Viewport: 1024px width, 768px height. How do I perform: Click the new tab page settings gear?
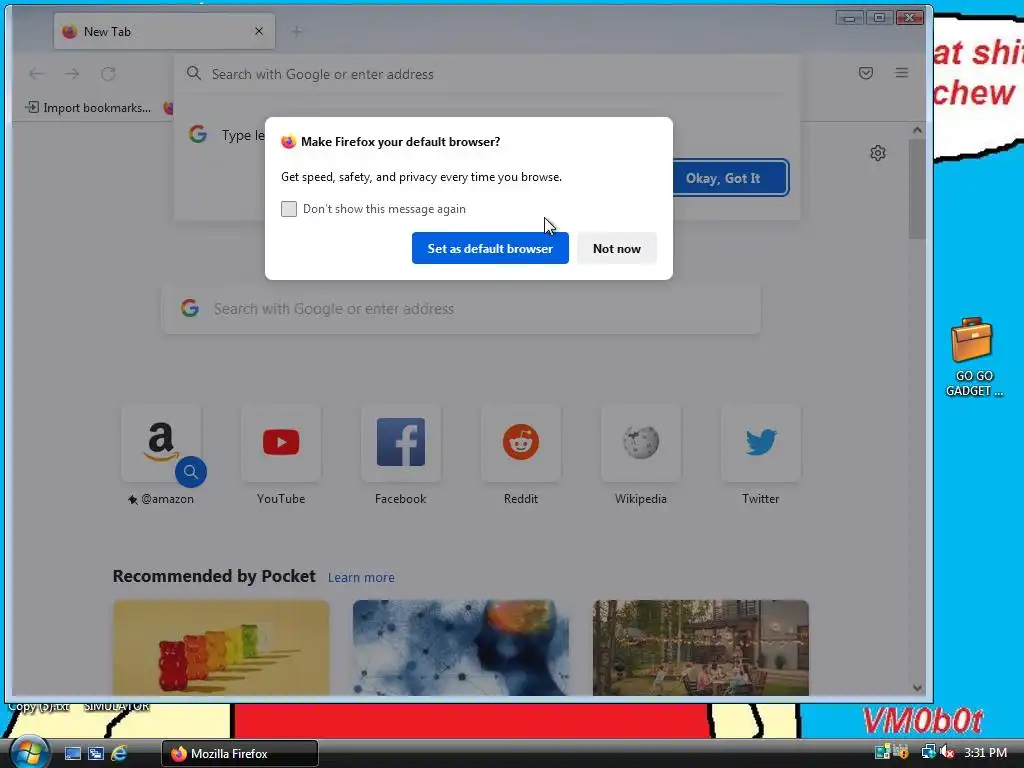click(878, 153)
